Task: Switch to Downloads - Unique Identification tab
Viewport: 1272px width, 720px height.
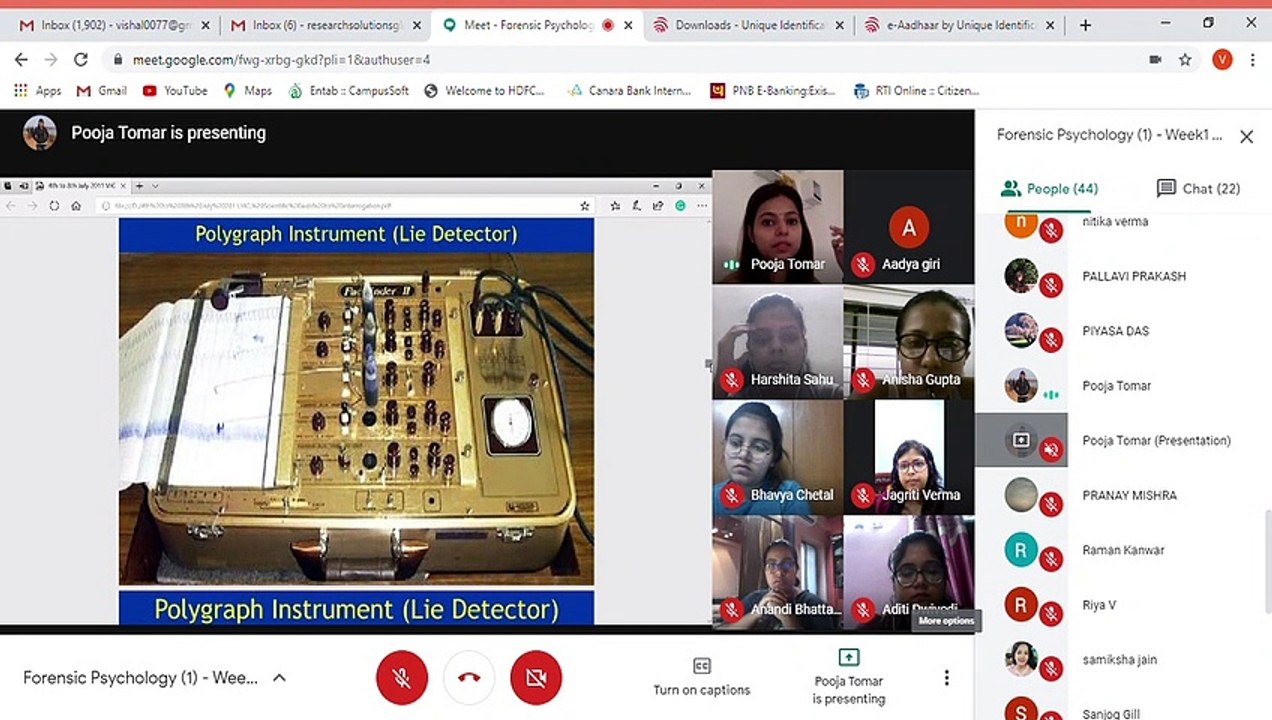Action: [749, 25]
